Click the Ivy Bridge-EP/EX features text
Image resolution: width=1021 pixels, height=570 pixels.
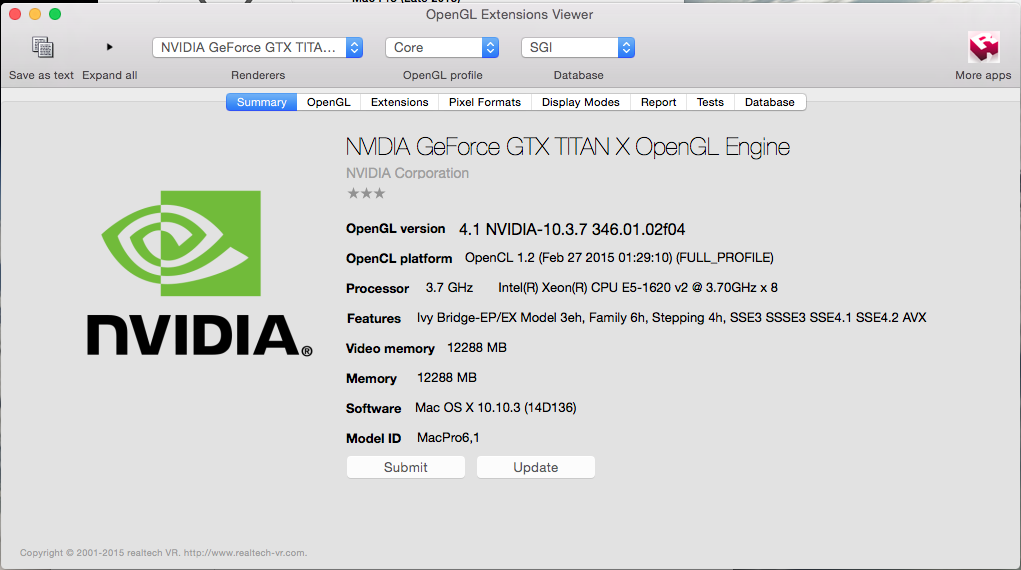[x=671, y=318]
